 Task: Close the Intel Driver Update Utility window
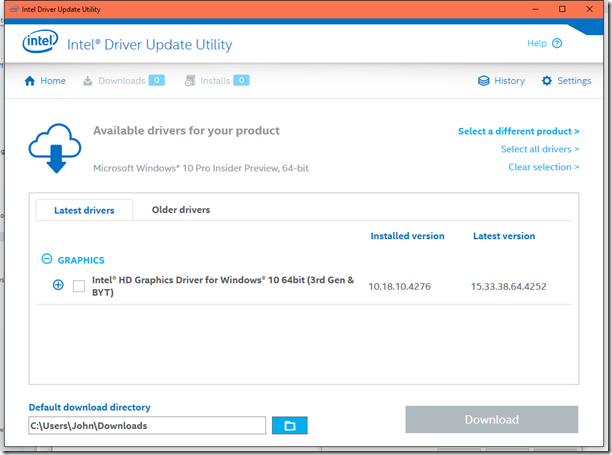(x=589, y=9)
